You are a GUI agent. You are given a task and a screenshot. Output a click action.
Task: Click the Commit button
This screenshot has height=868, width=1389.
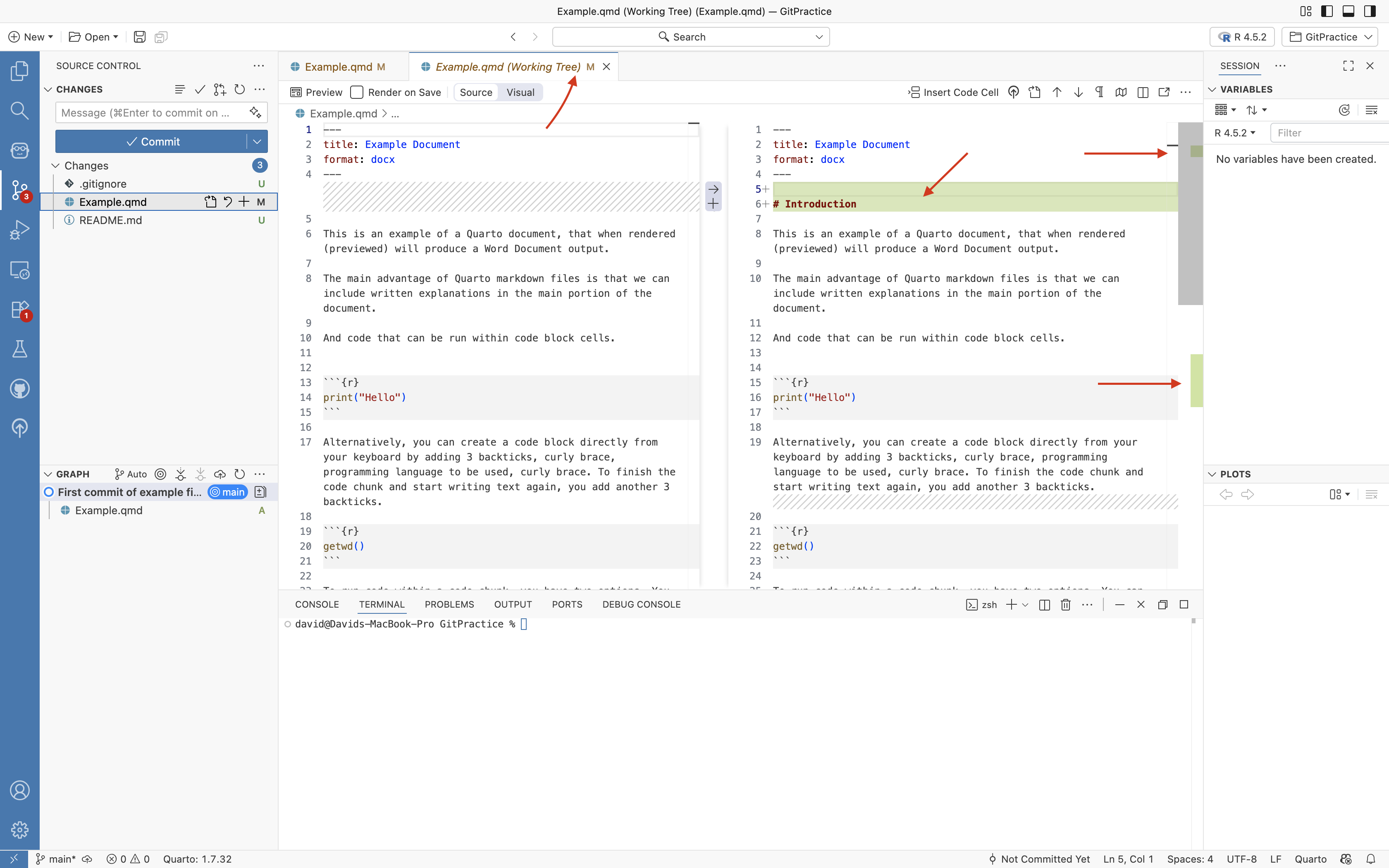click(x=152, y=142)
